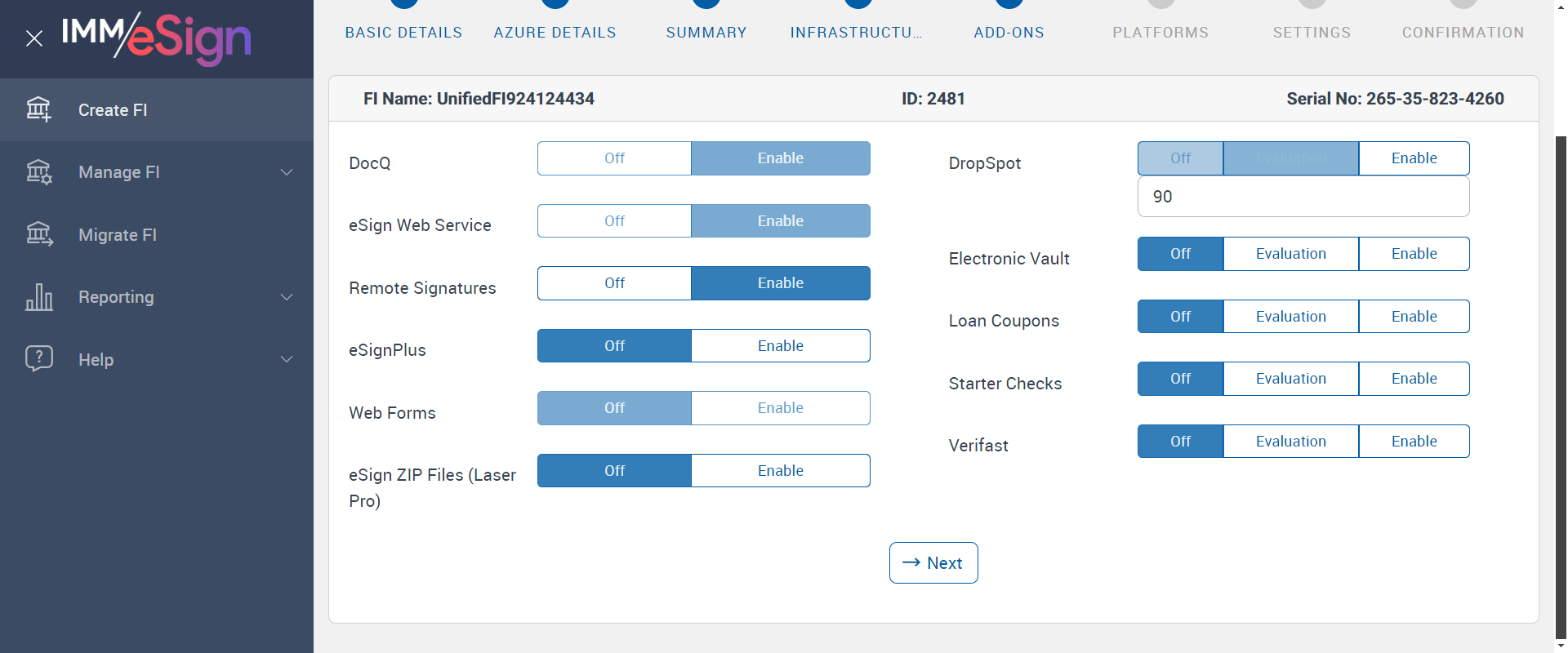
Task: Set DropSpot to Enable
Action: click(x=1414, y=158)
